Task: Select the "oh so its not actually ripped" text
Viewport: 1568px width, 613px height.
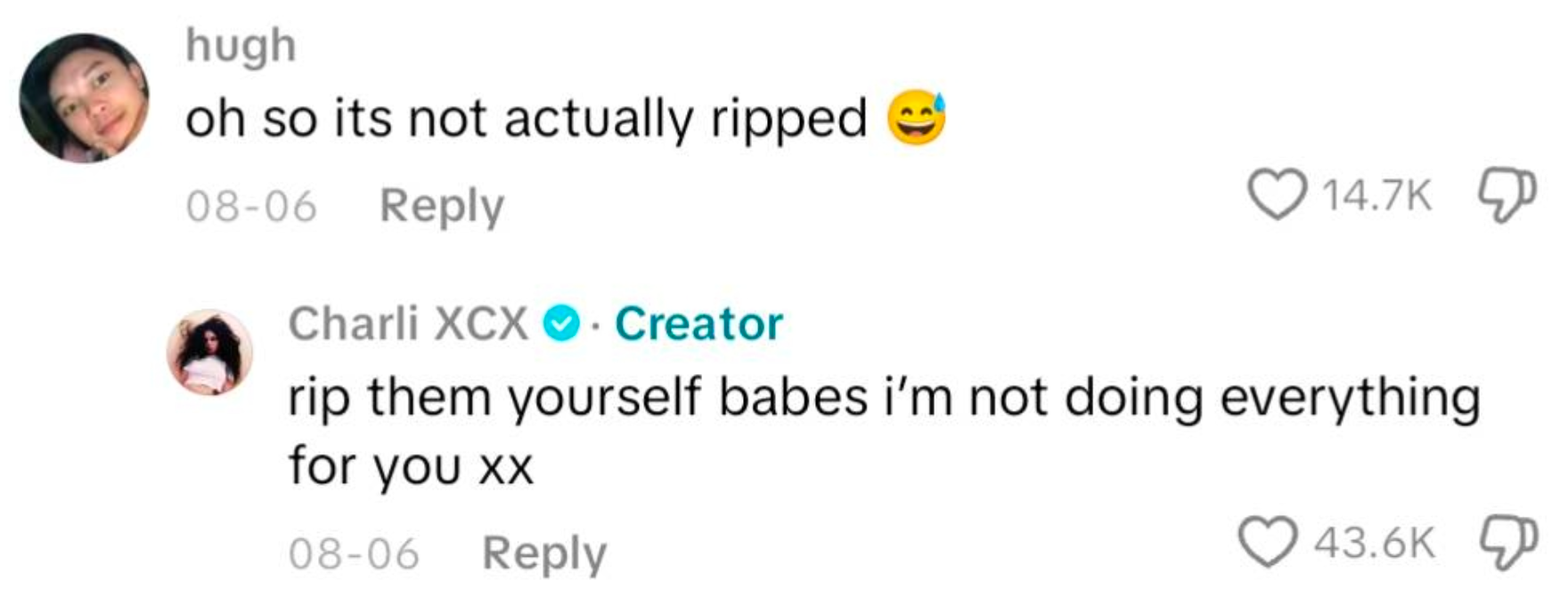Action: pyautogui.click(x=526, y=119)
